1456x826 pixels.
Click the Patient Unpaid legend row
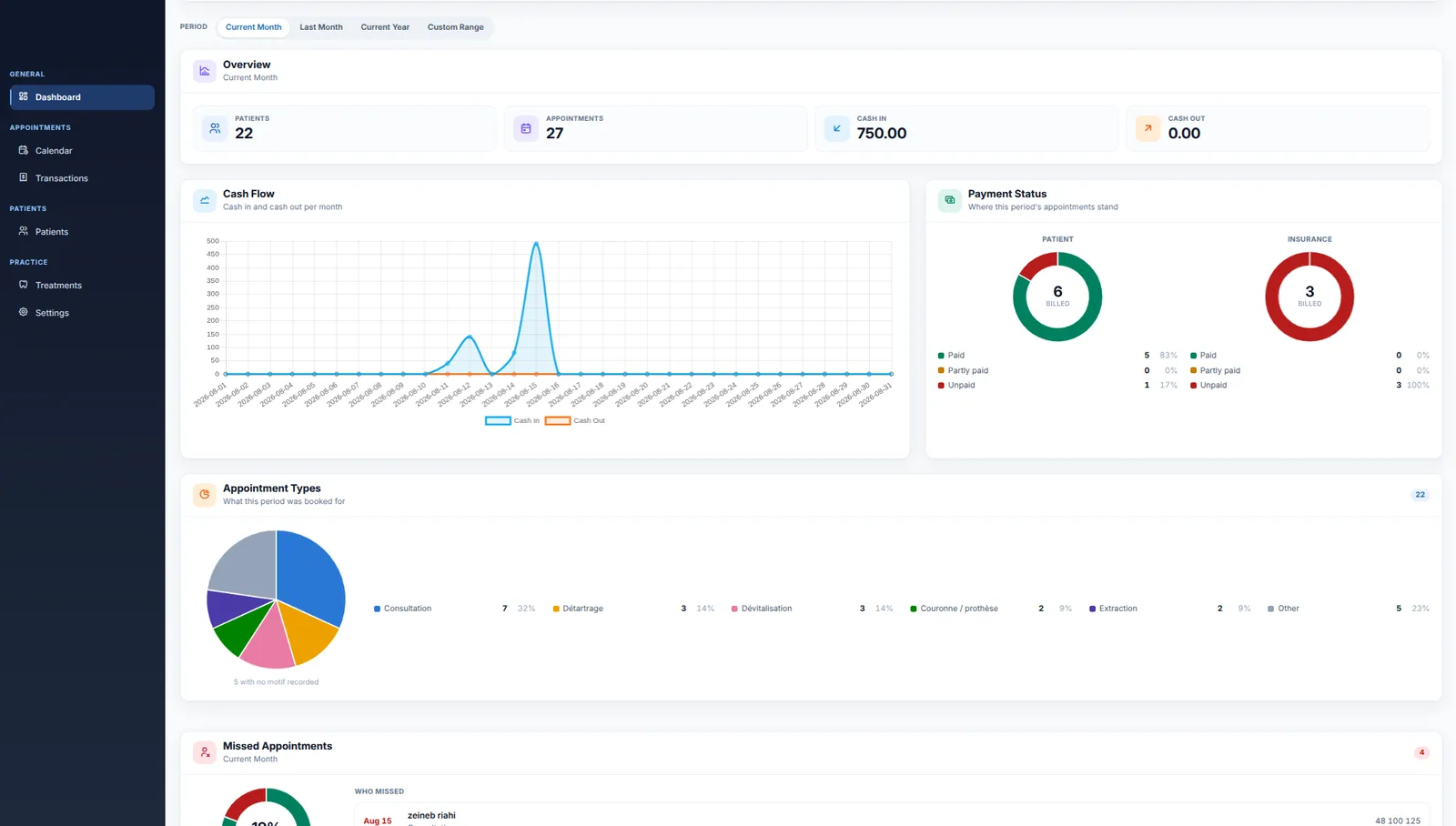click(x=1057, y=386)
